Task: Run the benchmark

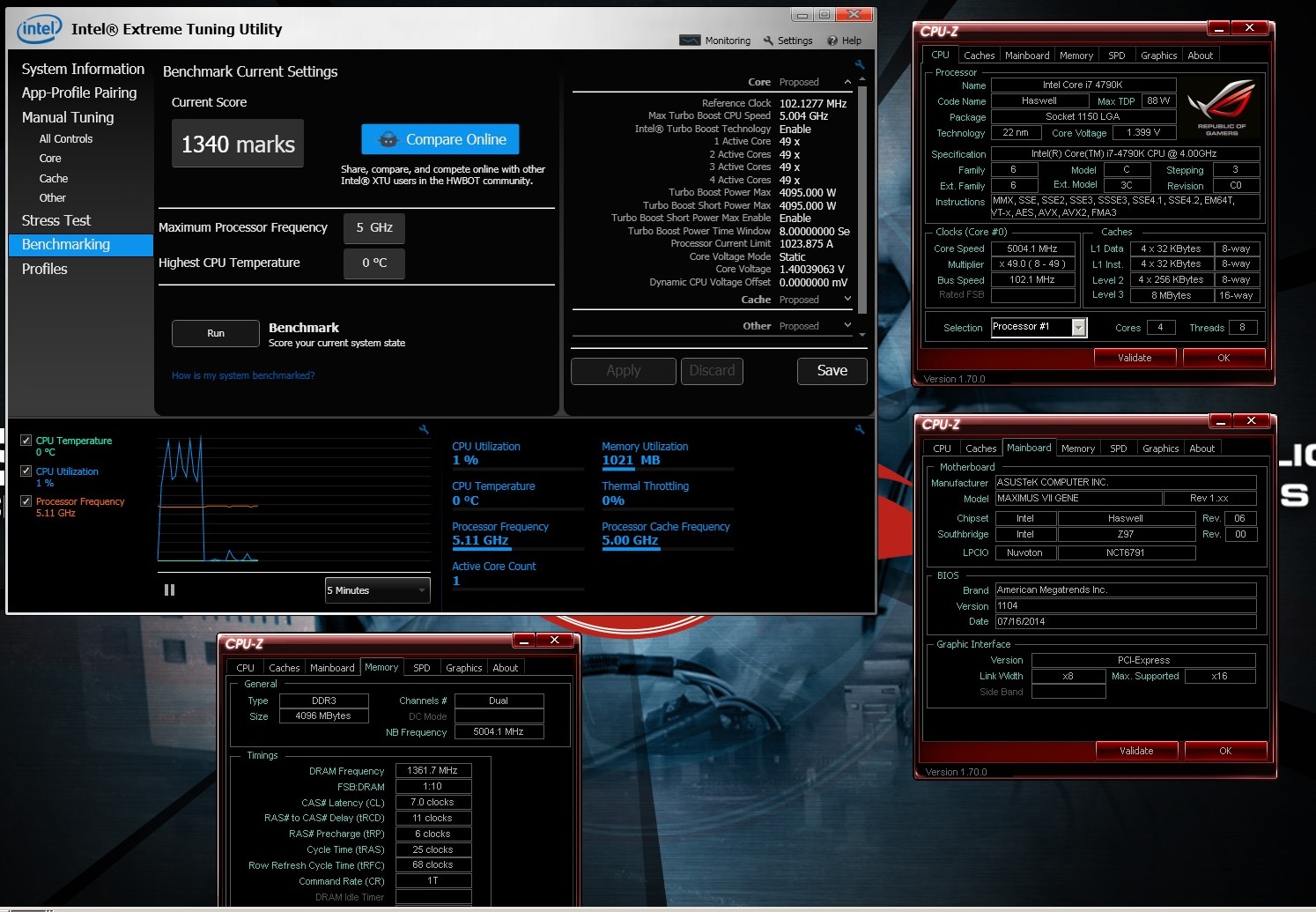Action: [x=216, y=334]
